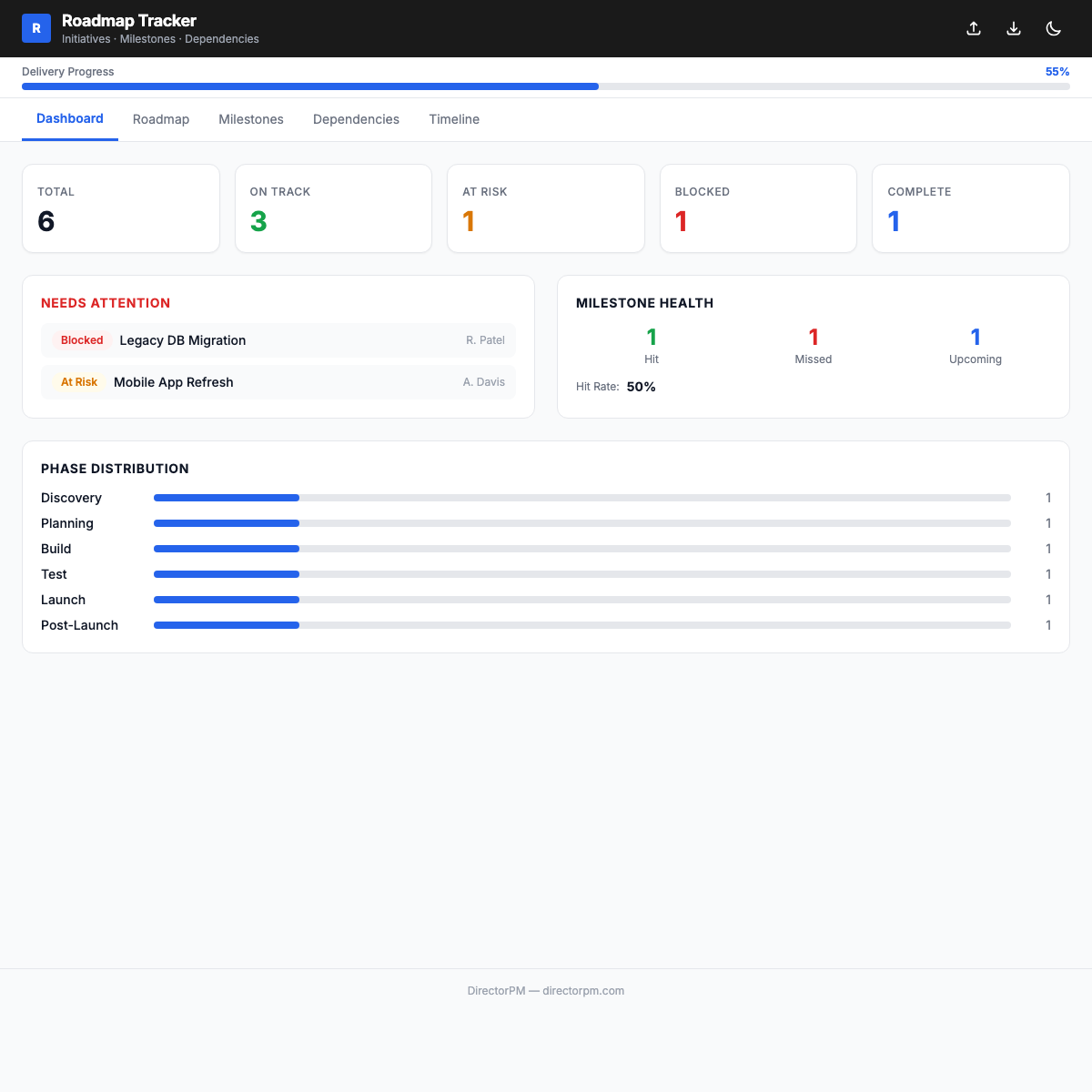
Task: Select the Blocked stat card
Action: point(758,208)
